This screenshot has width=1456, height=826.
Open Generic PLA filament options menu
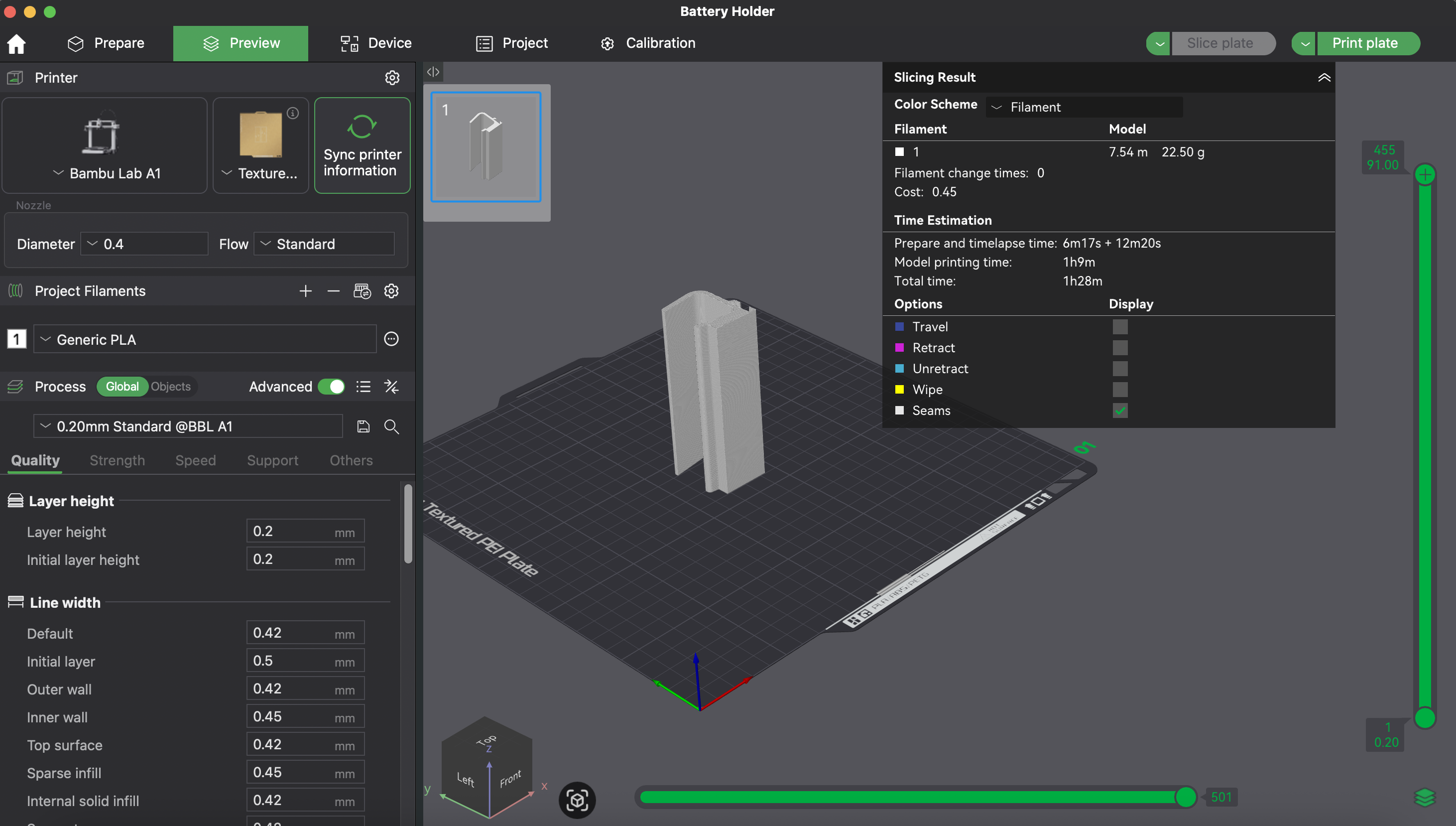pyautogui.click(x=391, y=339)
